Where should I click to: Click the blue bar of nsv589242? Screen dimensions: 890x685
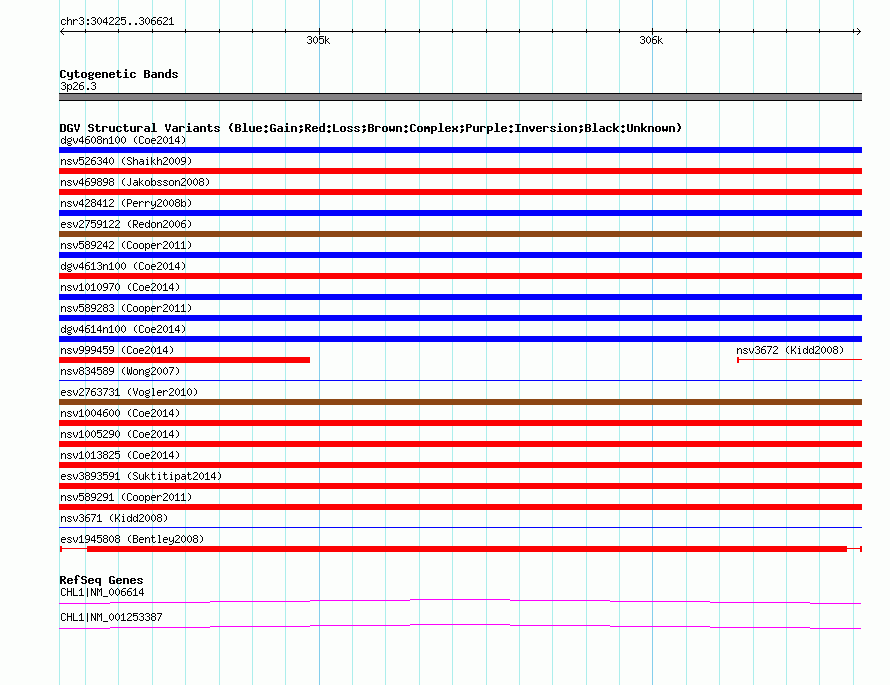click(460, 255)
